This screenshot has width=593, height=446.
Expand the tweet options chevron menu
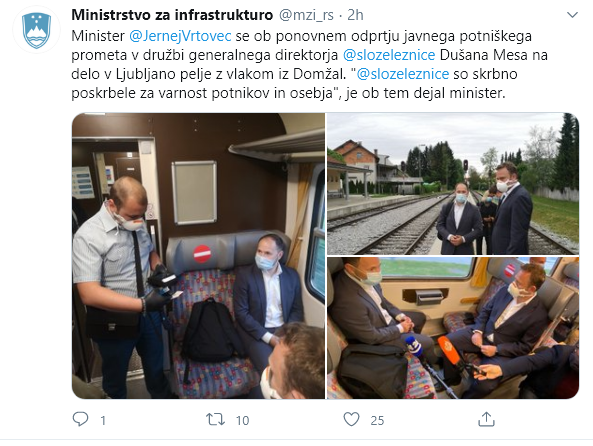pyautogui.click(x=573, y=15)
